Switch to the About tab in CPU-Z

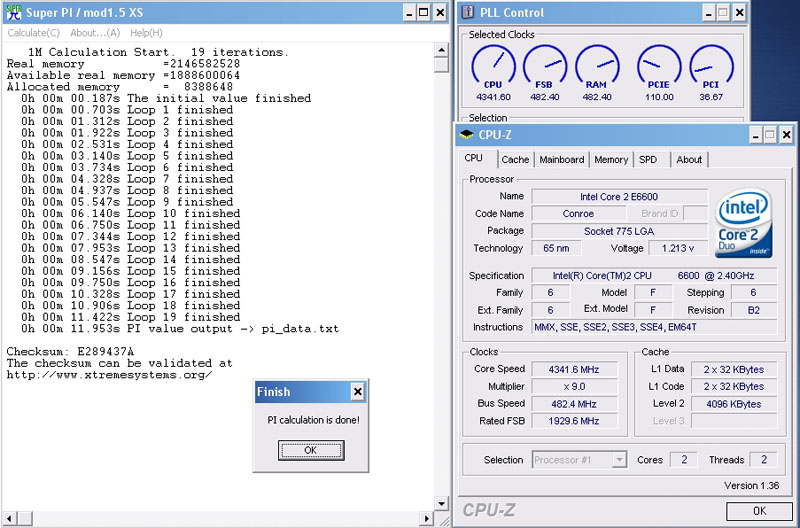(x=689, y=160)
